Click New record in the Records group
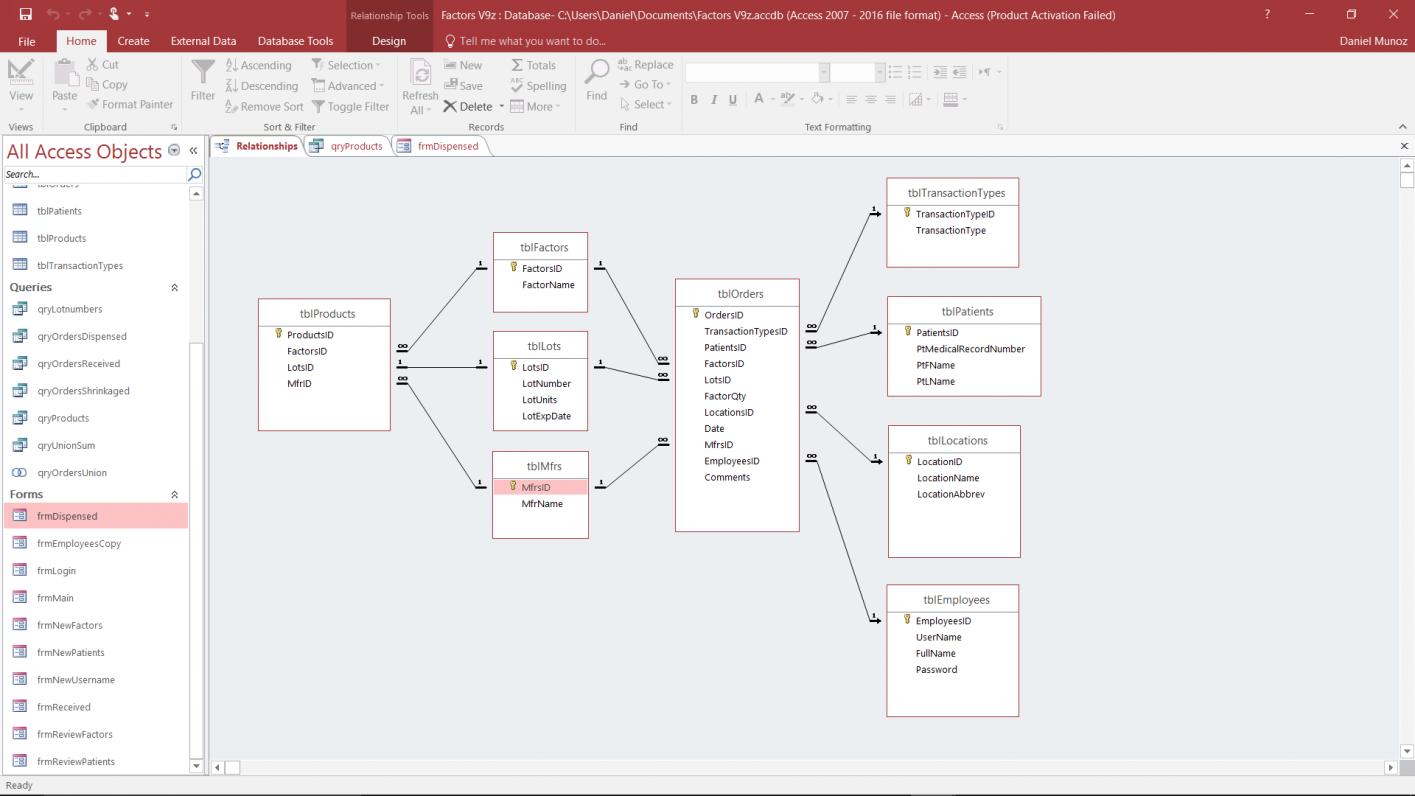 462,66
